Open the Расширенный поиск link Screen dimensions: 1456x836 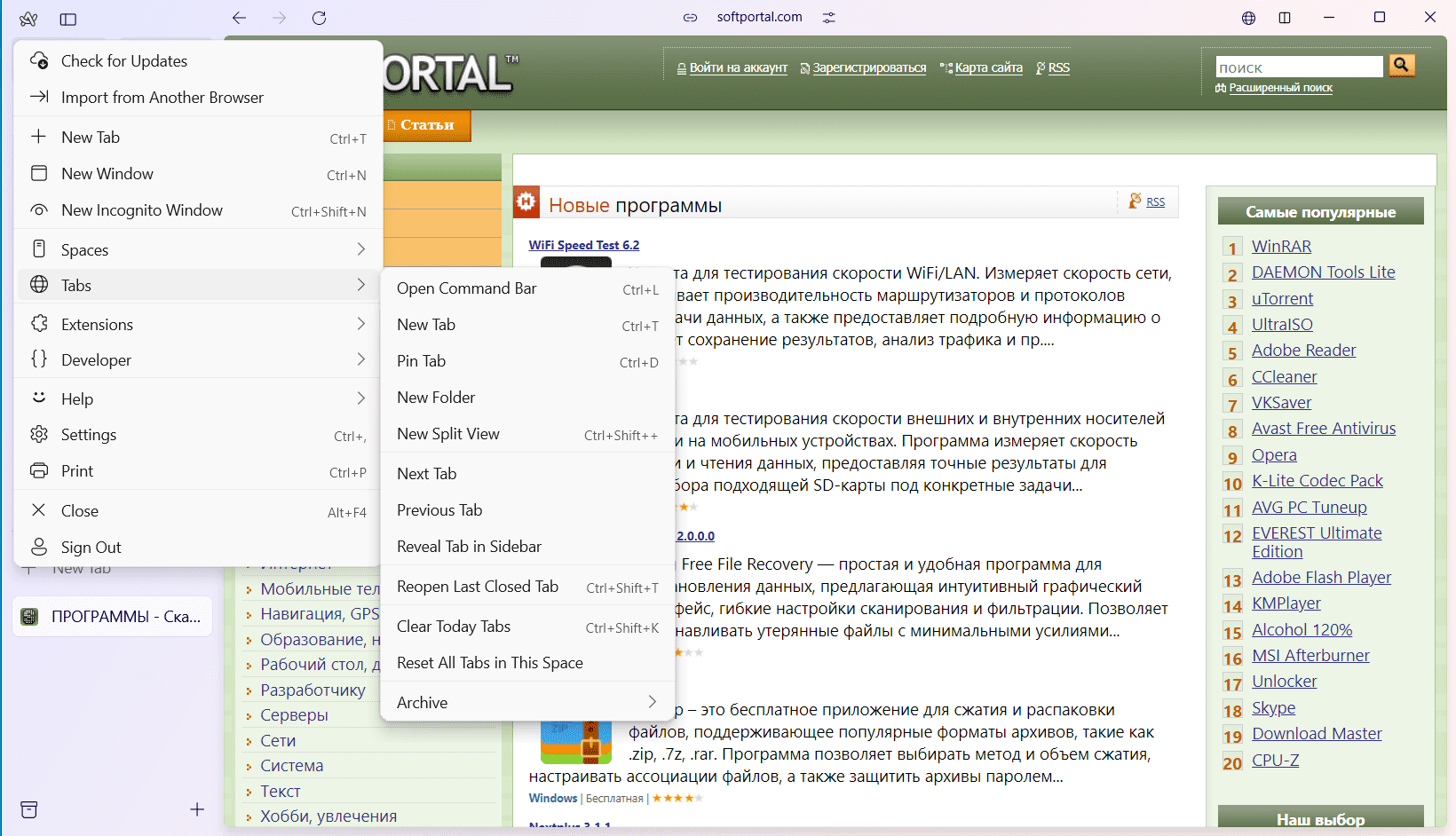pos(1280,88)
